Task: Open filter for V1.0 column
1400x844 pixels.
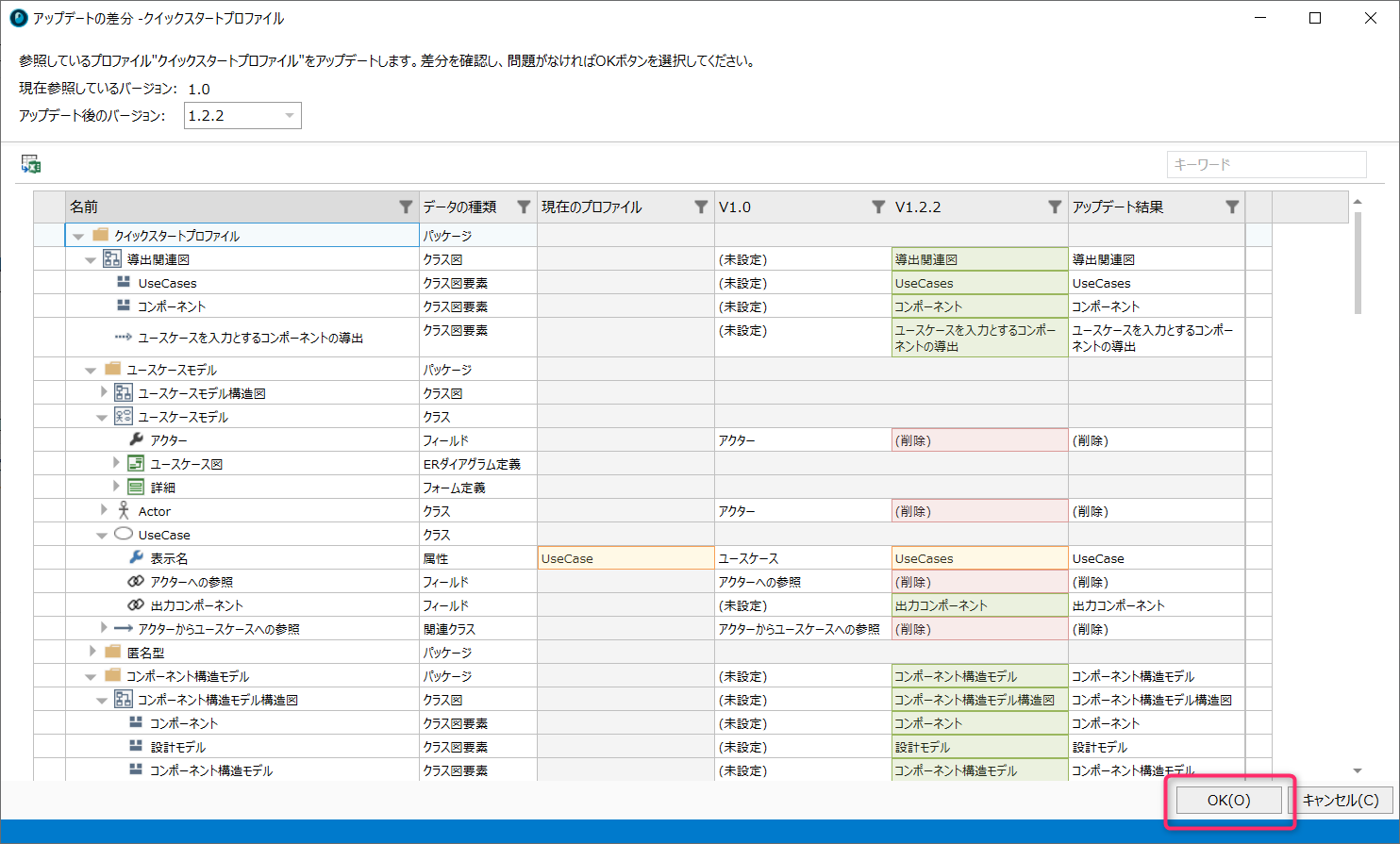Action: click(878, 207)
